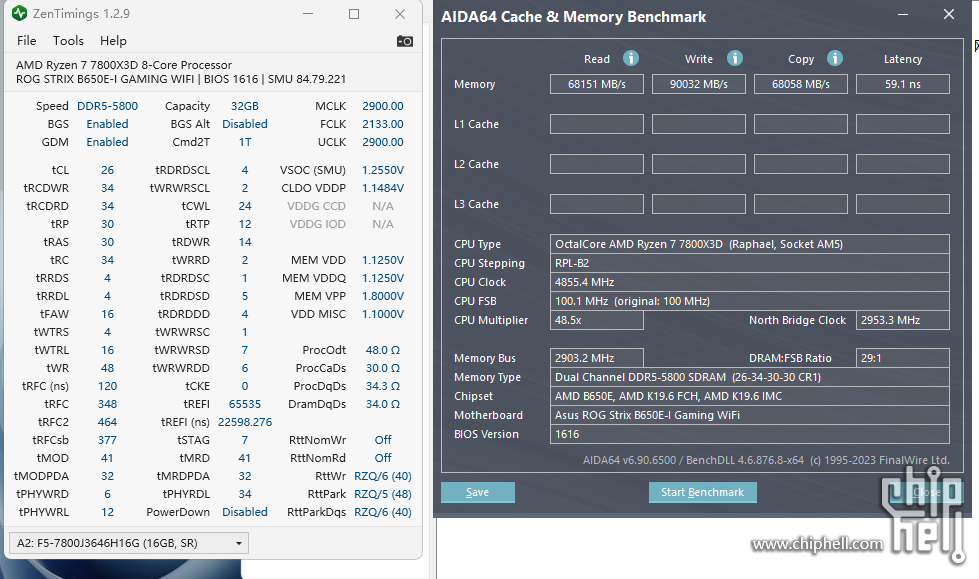Click the tRFC (ns) value 120
Screen dimensions: 979x579
(107, 386)
